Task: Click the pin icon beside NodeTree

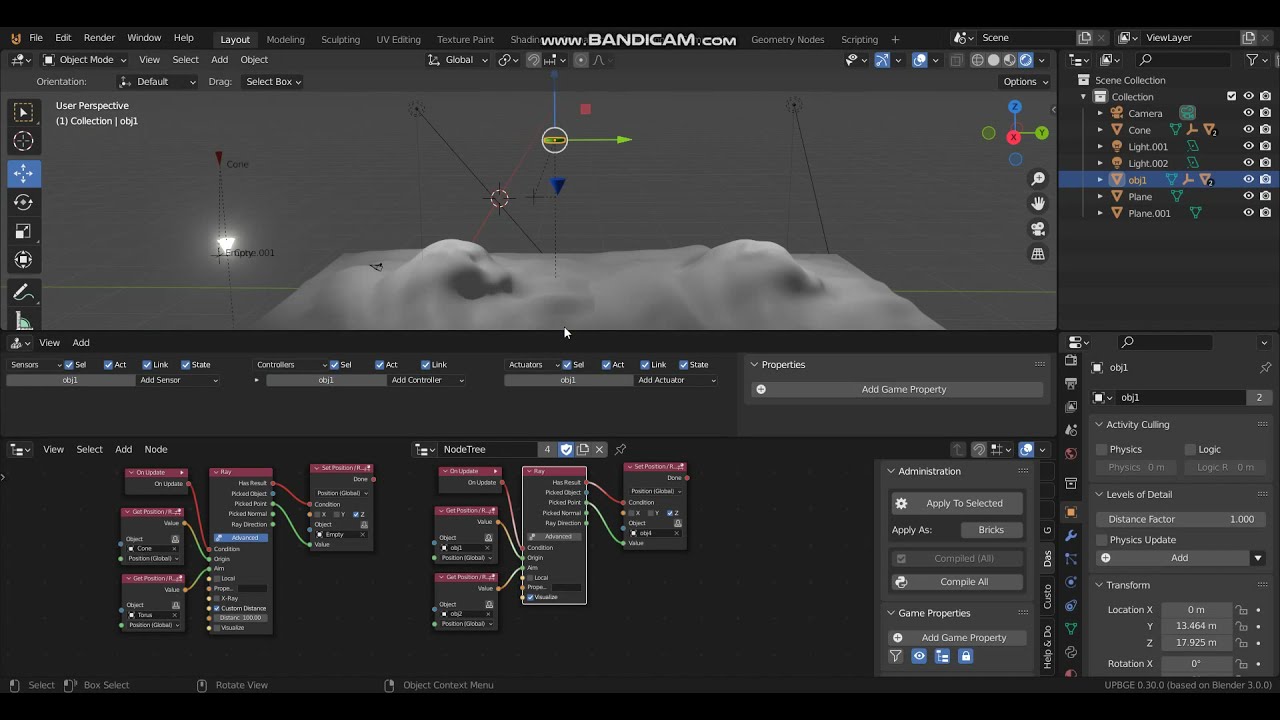Action: point(620,450)
